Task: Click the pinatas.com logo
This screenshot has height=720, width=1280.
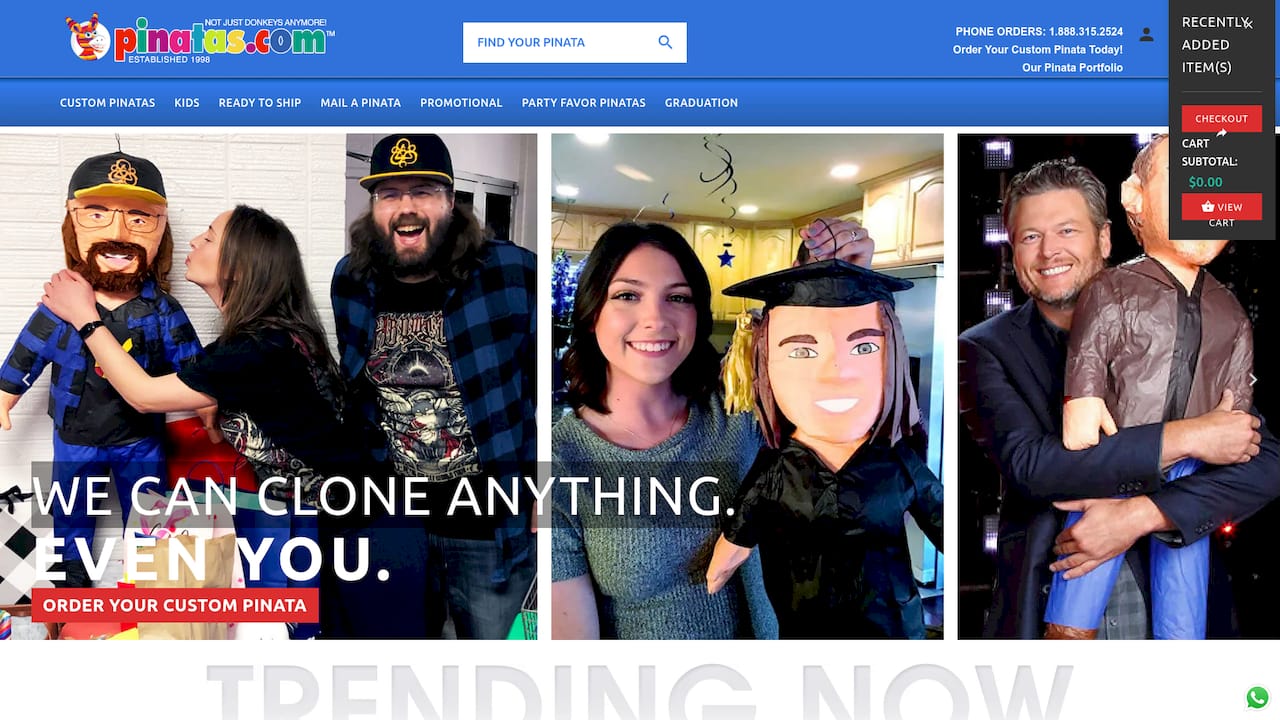Action: [x=199, y=39]
